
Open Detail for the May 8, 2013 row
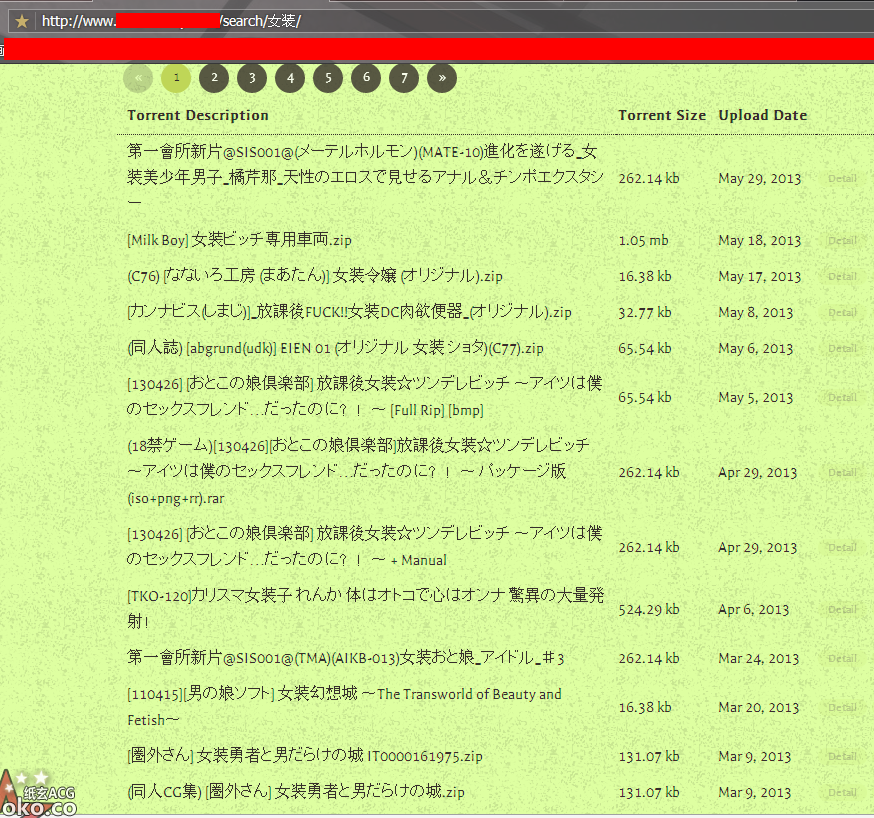point(842,313)
